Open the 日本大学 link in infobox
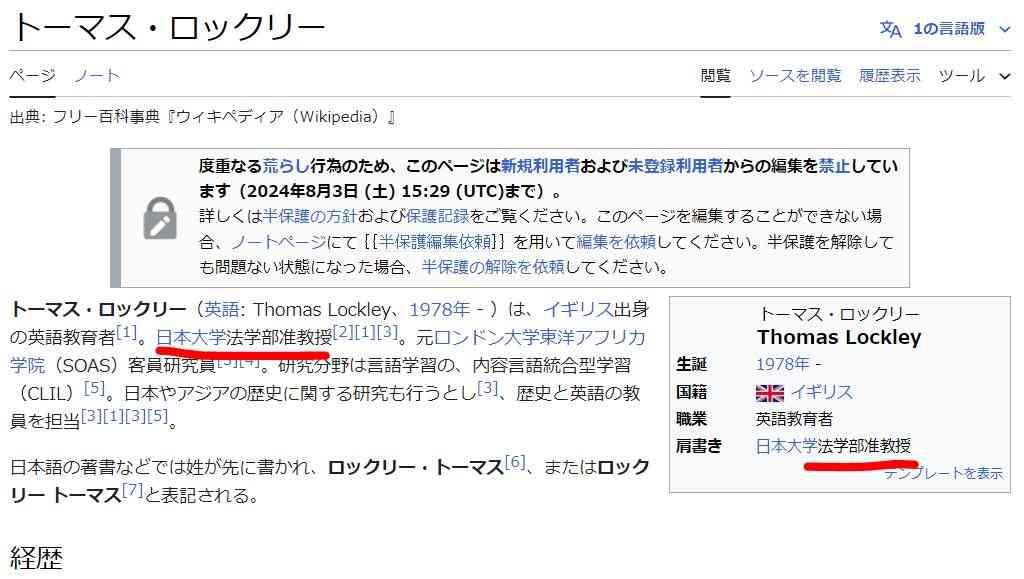This screenshot has height=579, width=1024. pyautogui.click(x=786, y=446)
